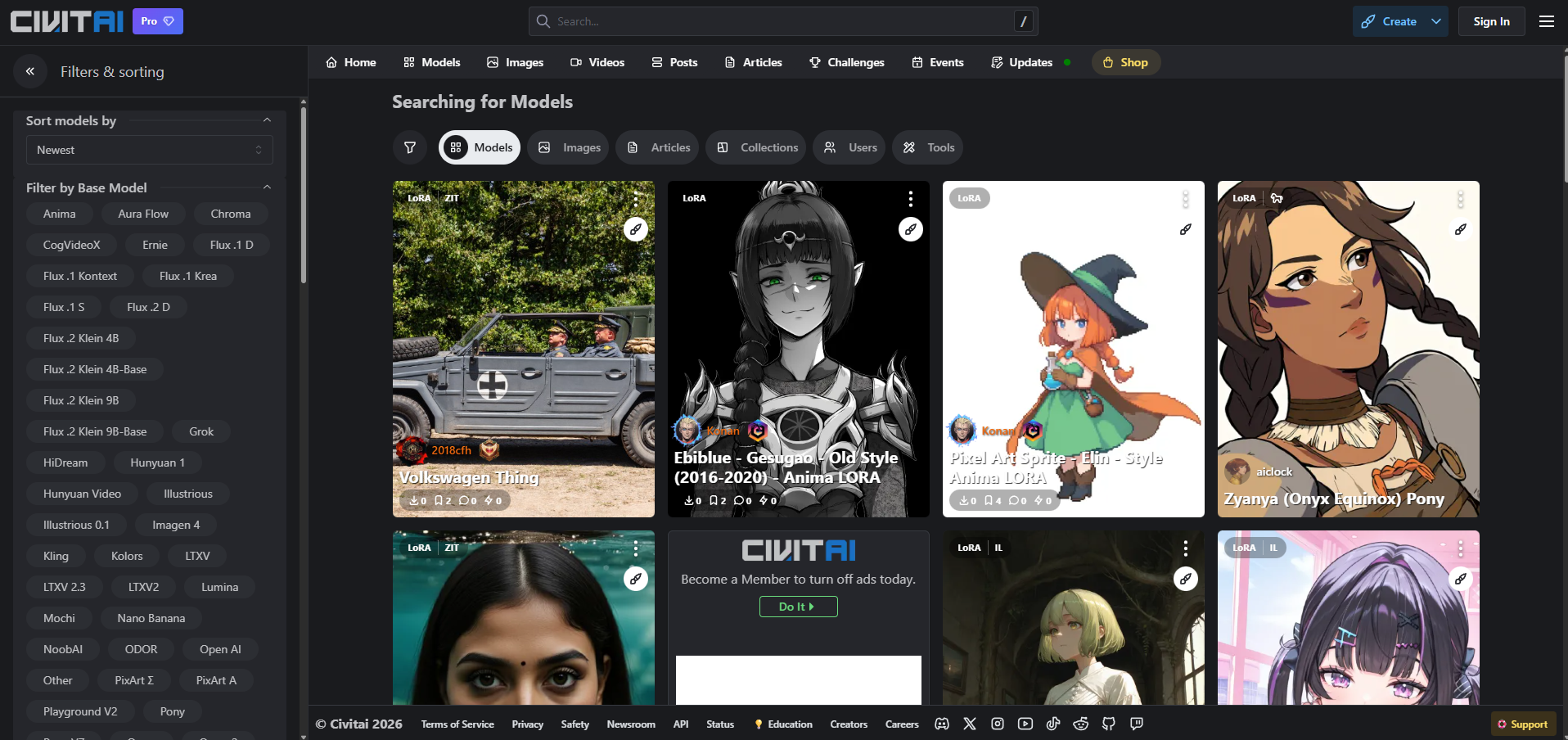Click the Pro badge beside the logo
This screenshot has width=1568, height=740.
pyautogui.click(x=158, y=21)
